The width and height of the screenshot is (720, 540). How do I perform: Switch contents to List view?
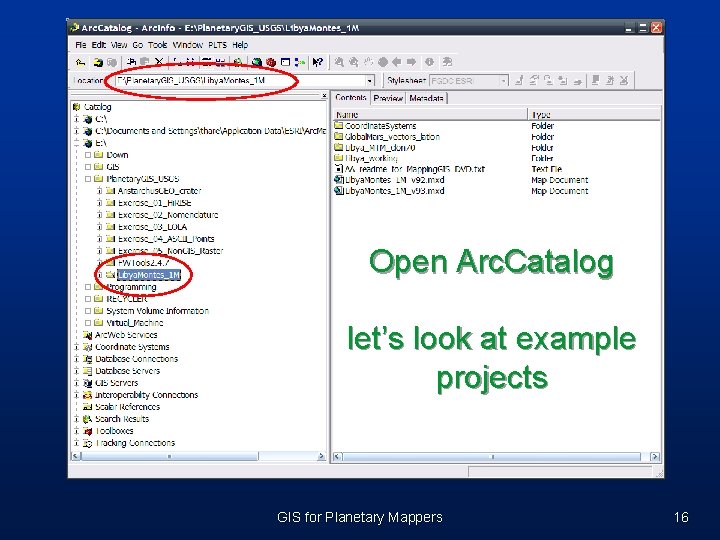pos(191,62)
